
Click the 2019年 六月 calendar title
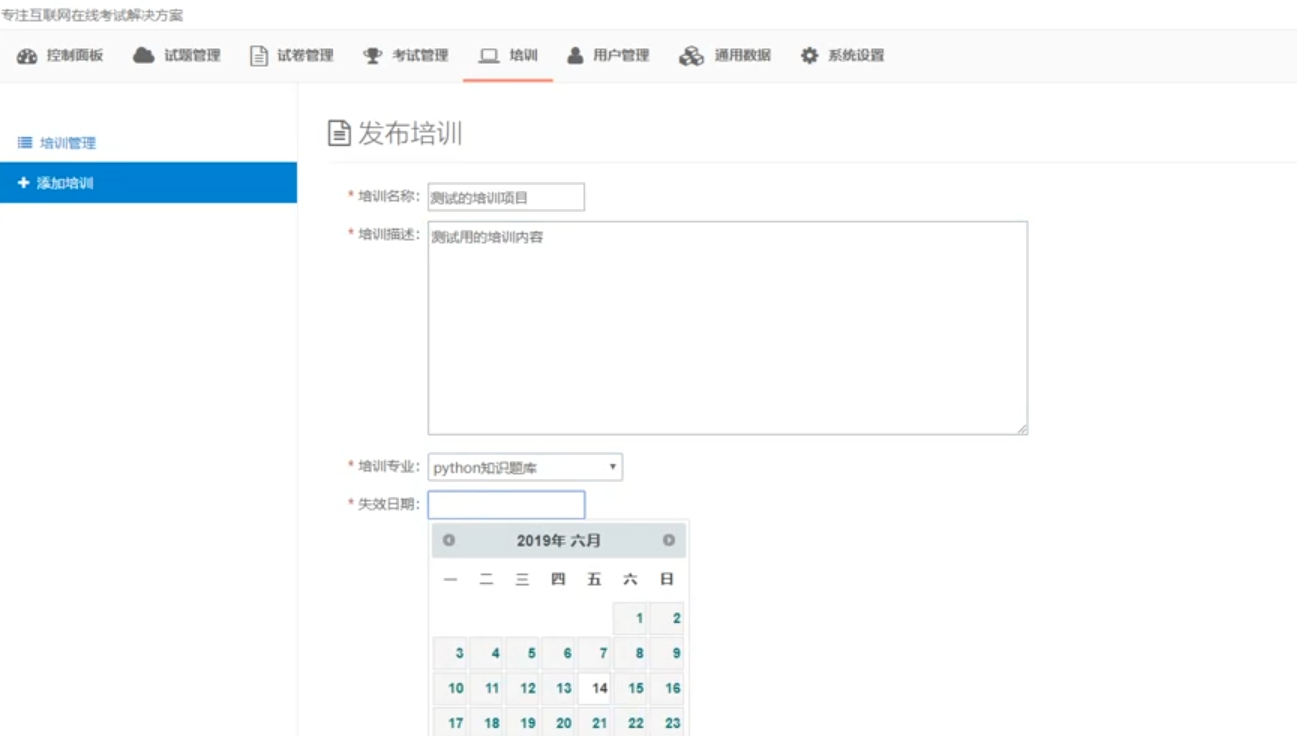click(559, 541)
